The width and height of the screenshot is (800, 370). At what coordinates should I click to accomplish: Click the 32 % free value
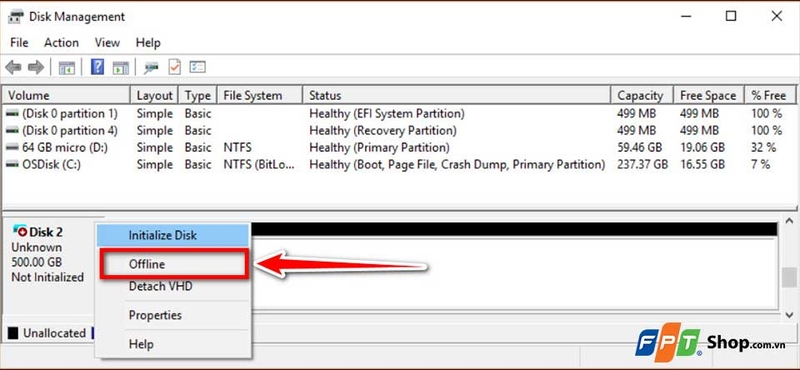(x=763, y=148)
